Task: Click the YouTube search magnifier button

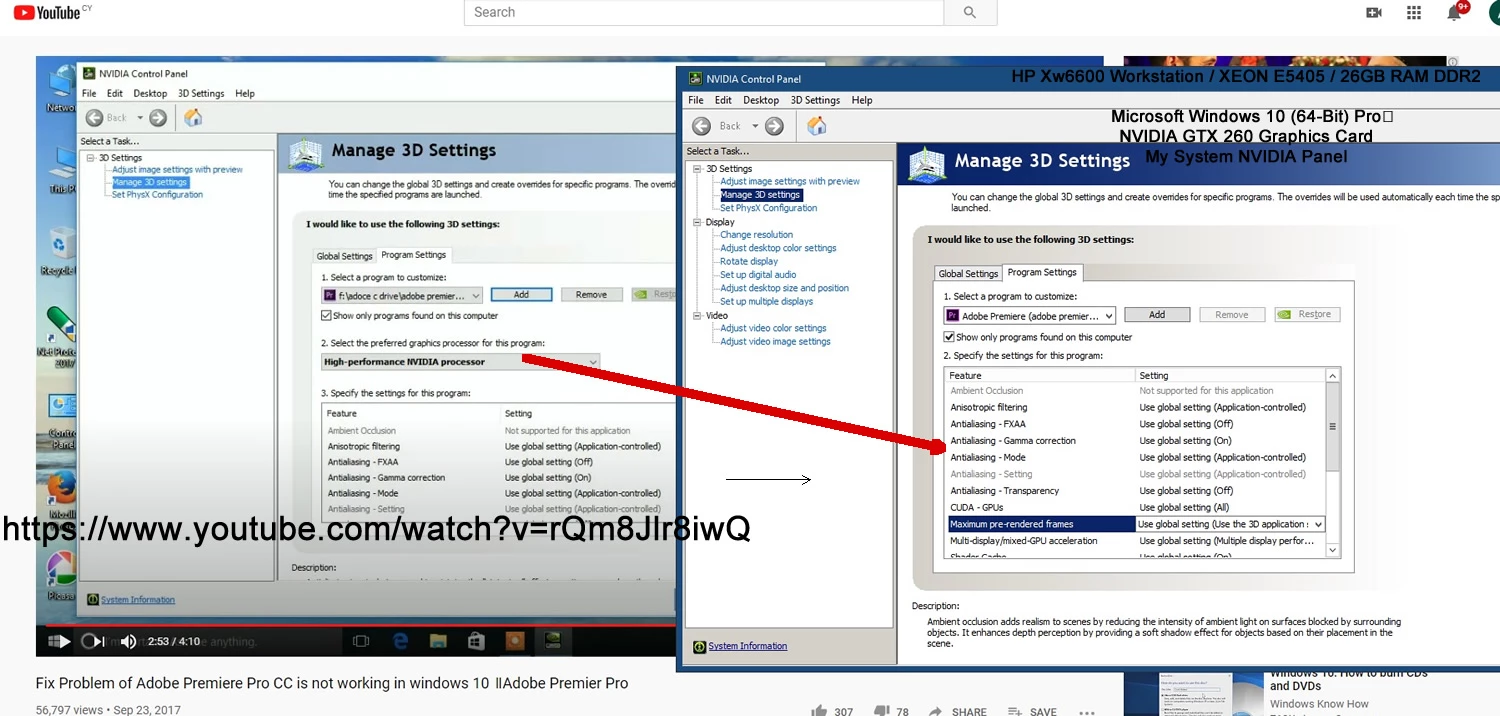Action: 969,12
